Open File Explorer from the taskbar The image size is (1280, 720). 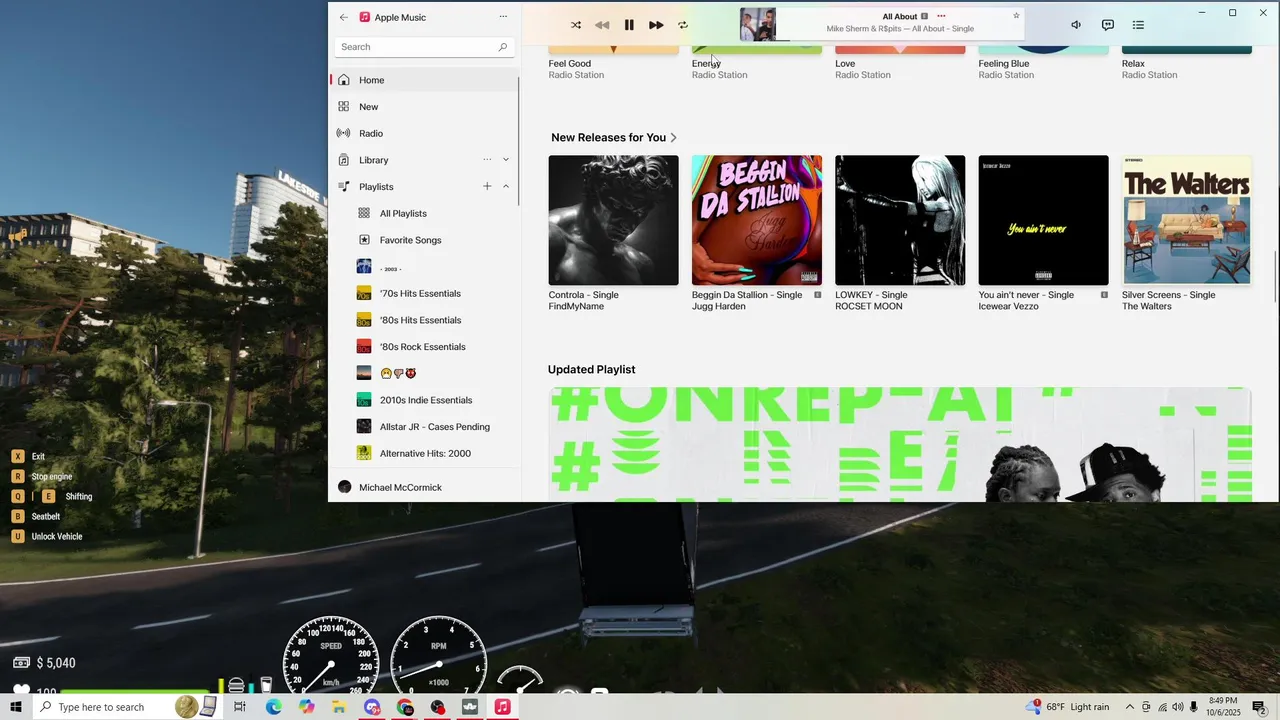point(339,707)
